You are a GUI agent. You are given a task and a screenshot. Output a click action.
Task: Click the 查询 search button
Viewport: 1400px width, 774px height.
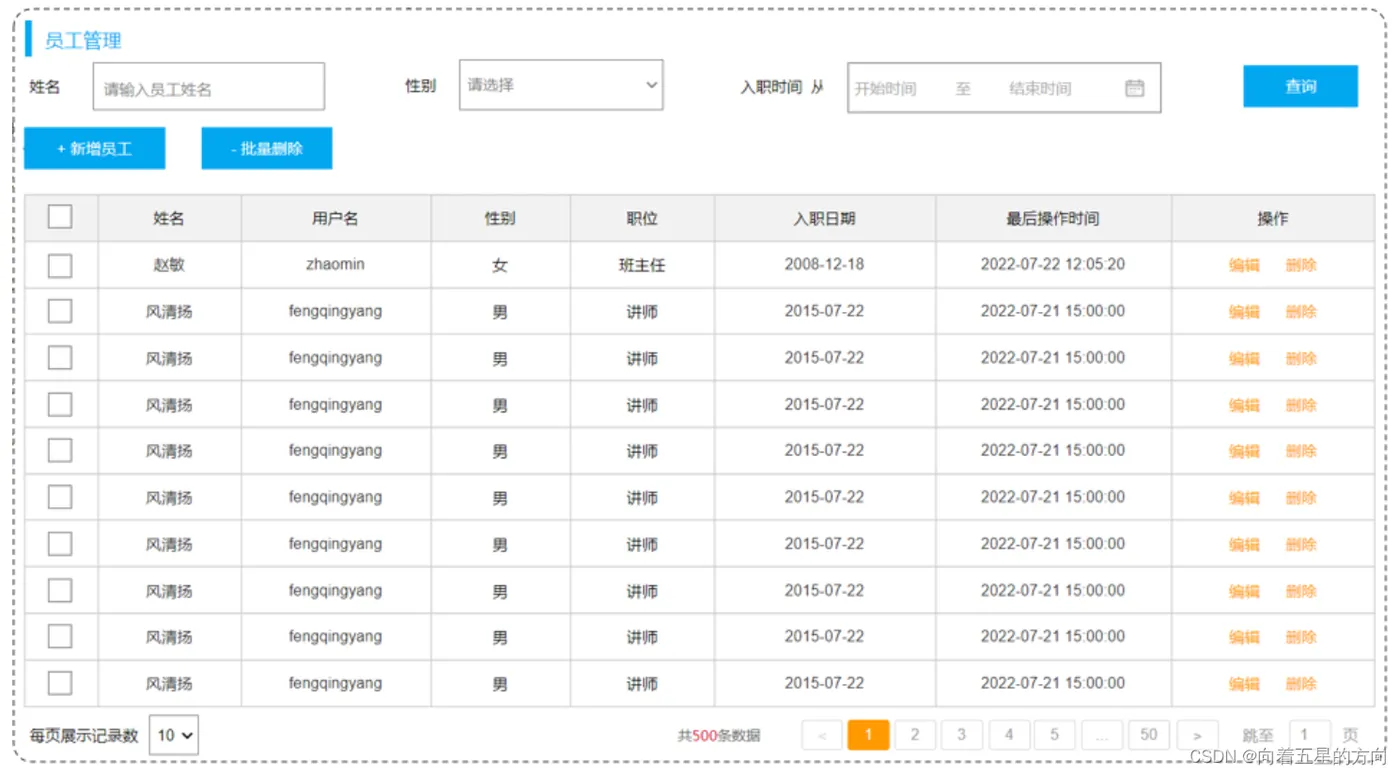1300,87
